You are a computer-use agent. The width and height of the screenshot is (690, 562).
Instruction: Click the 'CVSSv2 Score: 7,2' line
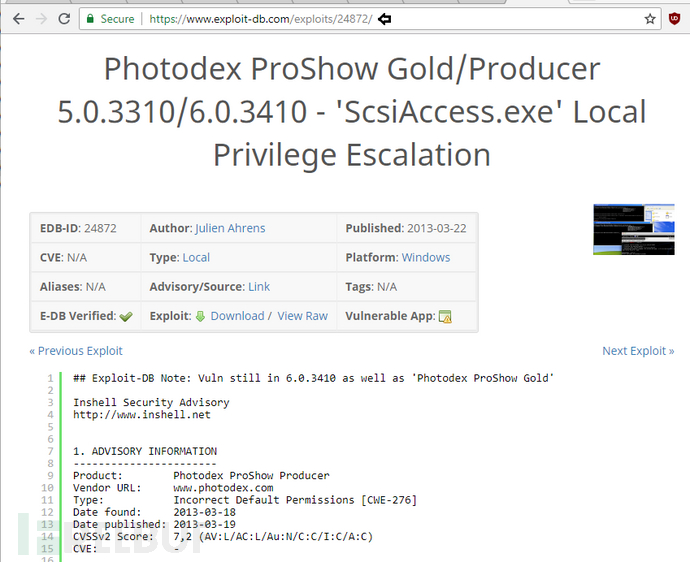[223, 536]
